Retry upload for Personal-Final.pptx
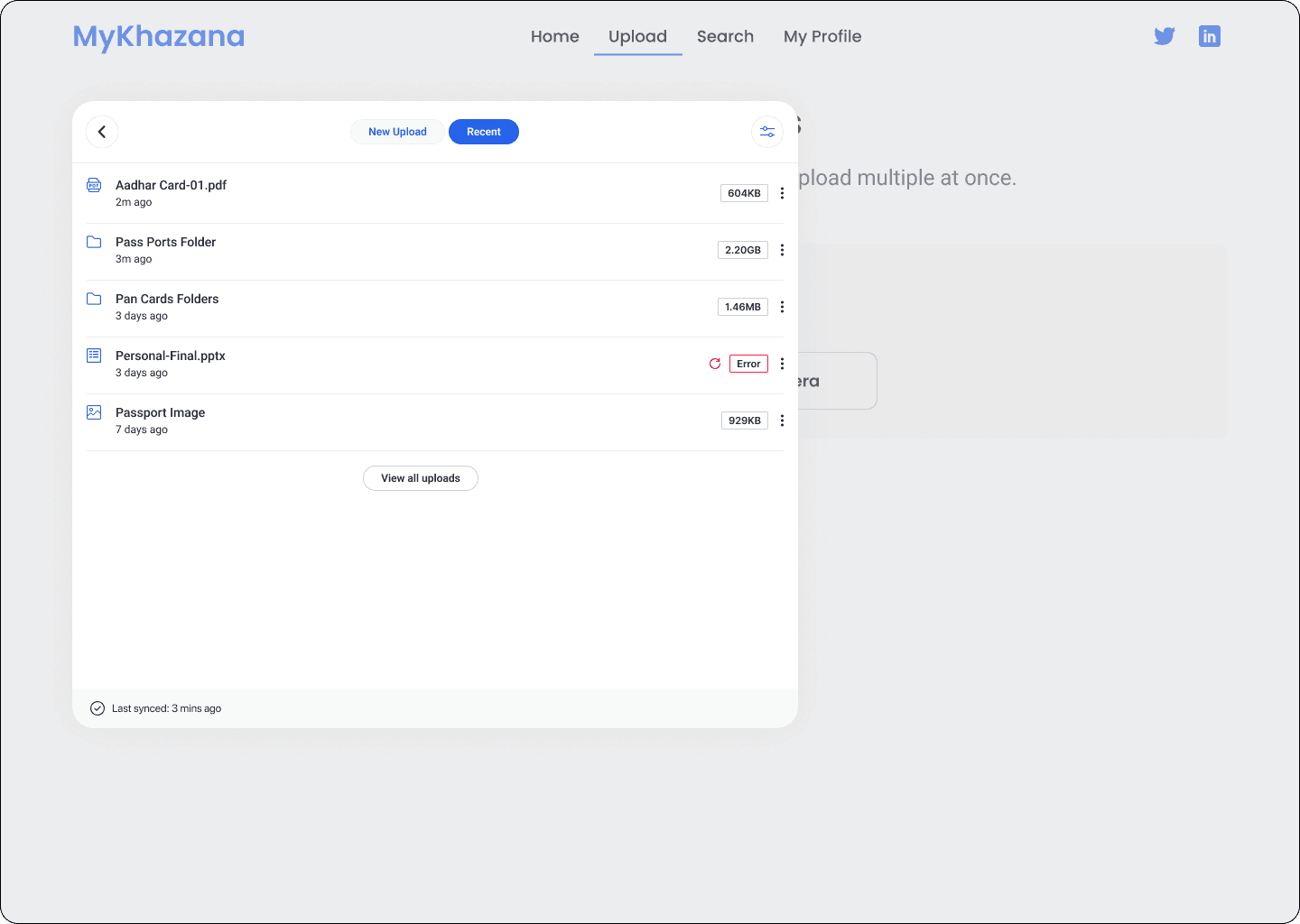The image size is (1300, 924). tap(715, 364)
